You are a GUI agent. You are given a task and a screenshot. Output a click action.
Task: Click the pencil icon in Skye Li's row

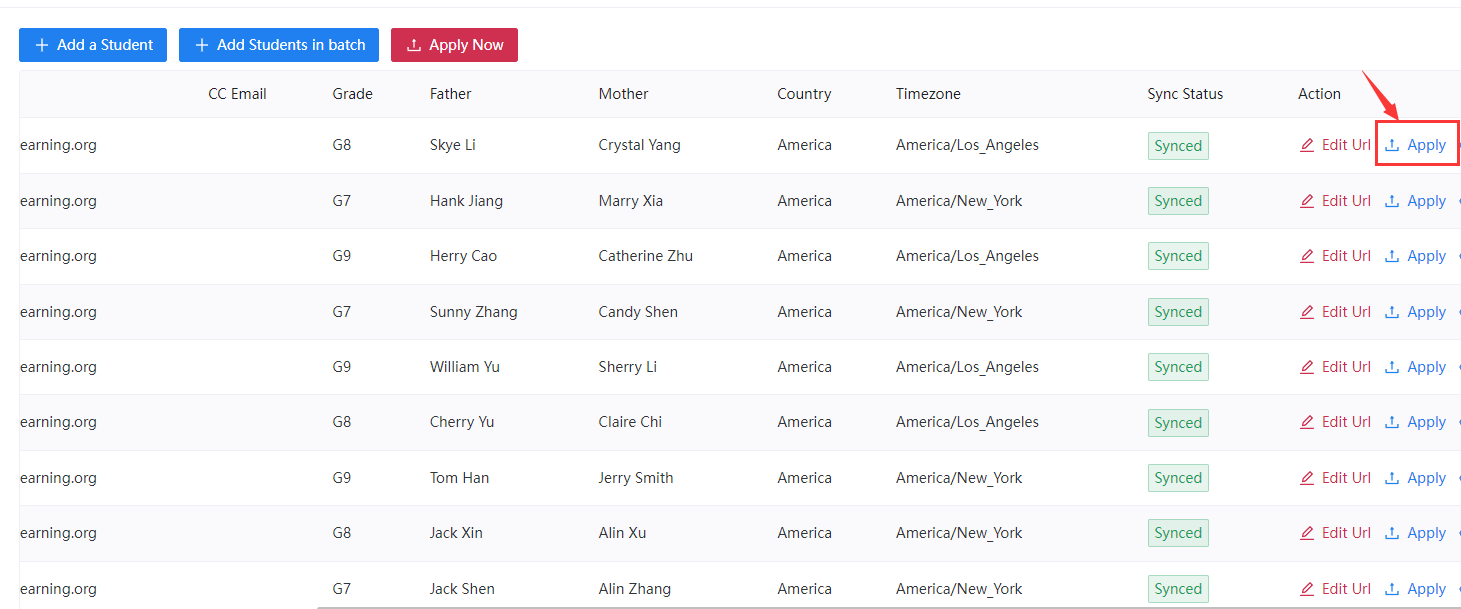(x=1307, y=145)
